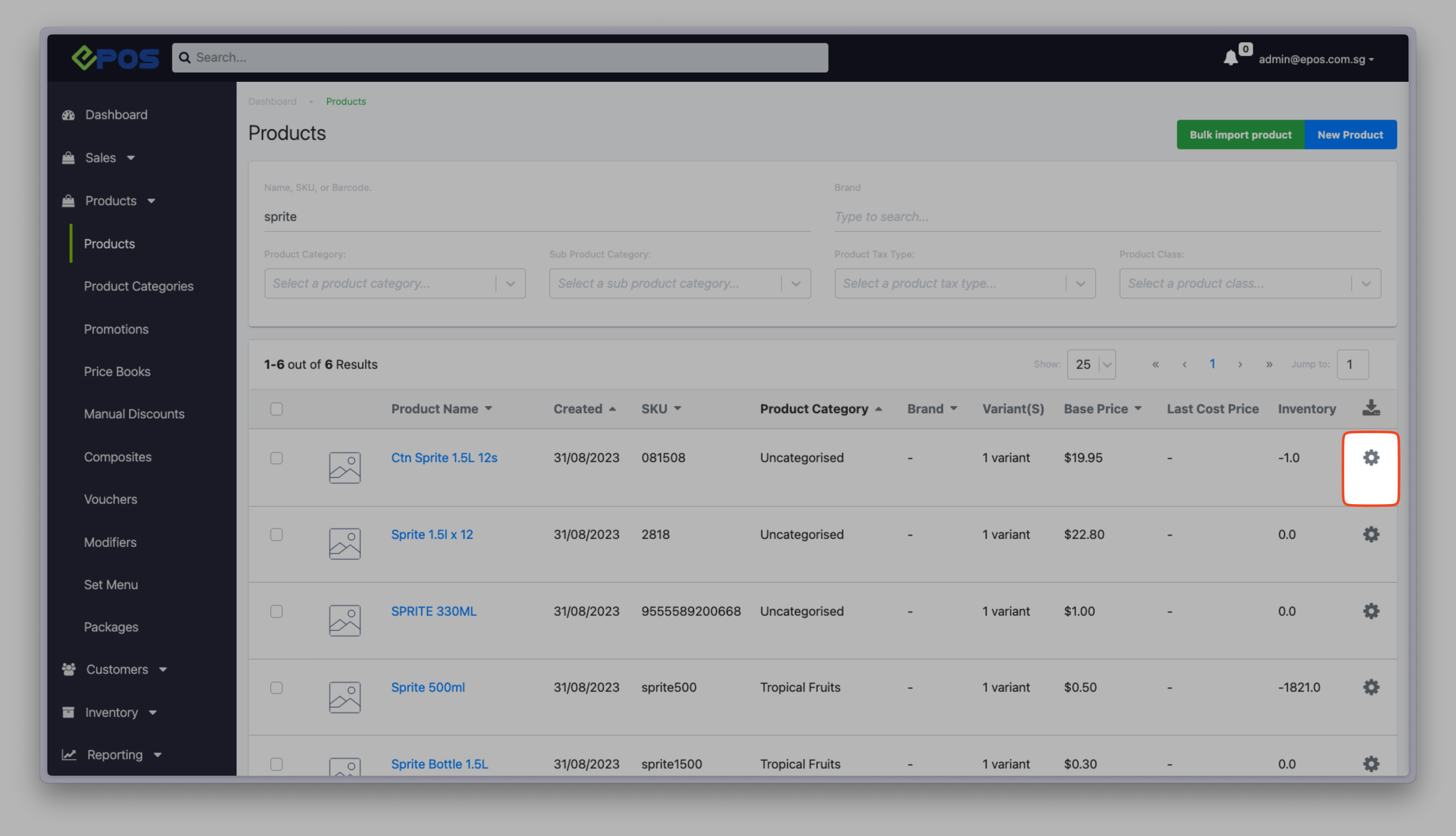Screen dimensions: 1456x836
Task: Check the box for Sprite Bottle 1.5L
Action: tap(276, 764)
